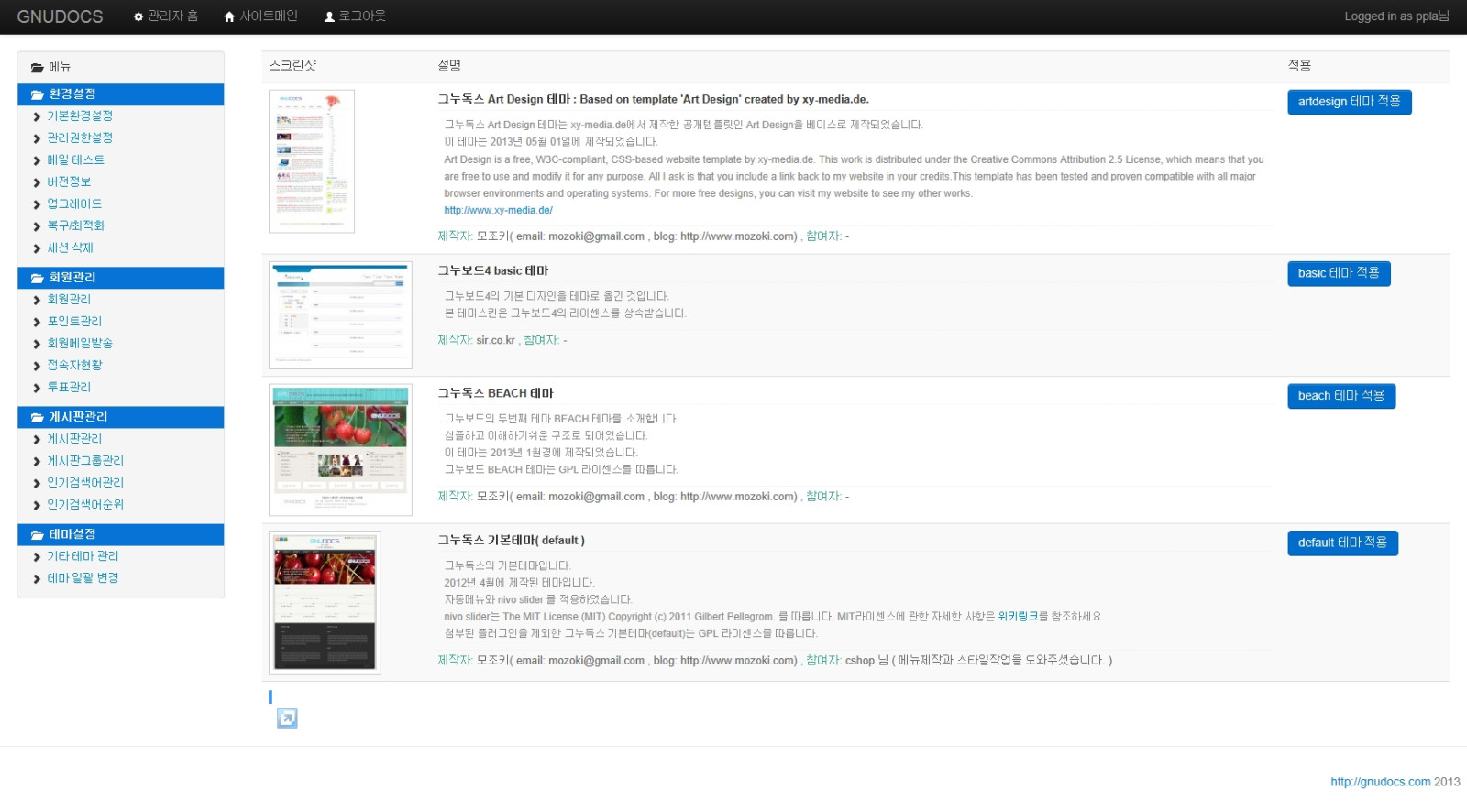
Task: Click the folder icon on 환경설정 header
Action: point(38,94)
